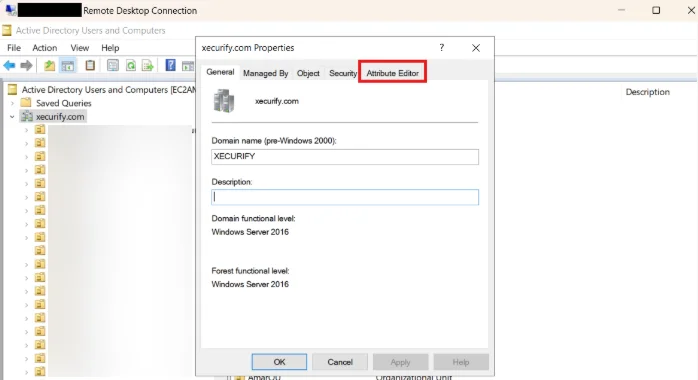This screenshot has width=698, height=380.
Task: Click the Domain functional level label
Action: 253,218
